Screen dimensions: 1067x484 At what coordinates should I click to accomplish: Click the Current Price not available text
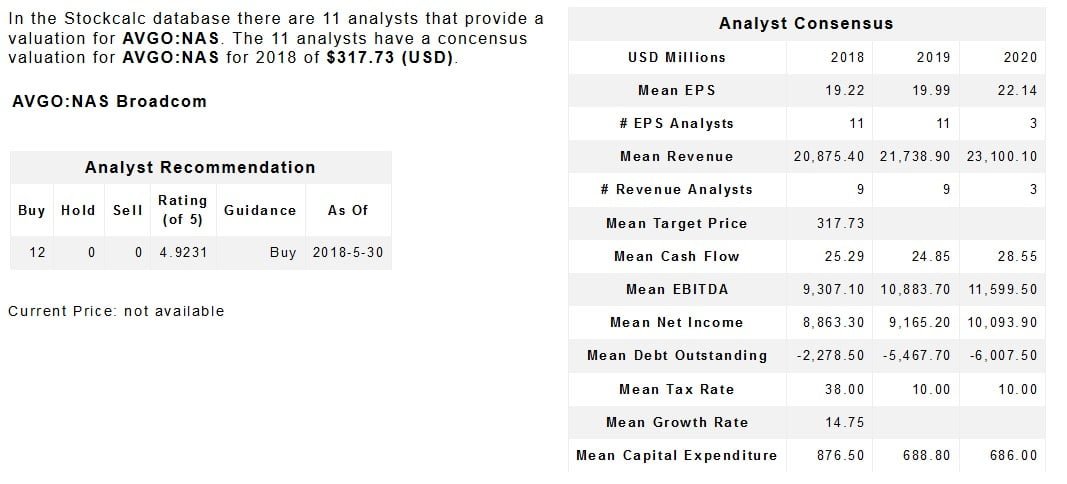(x=116, y=311)
